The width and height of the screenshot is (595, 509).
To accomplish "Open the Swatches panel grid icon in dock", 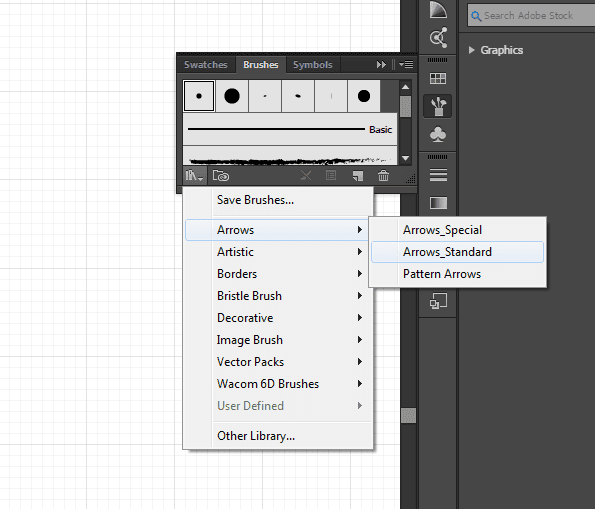I will point(438,79).
